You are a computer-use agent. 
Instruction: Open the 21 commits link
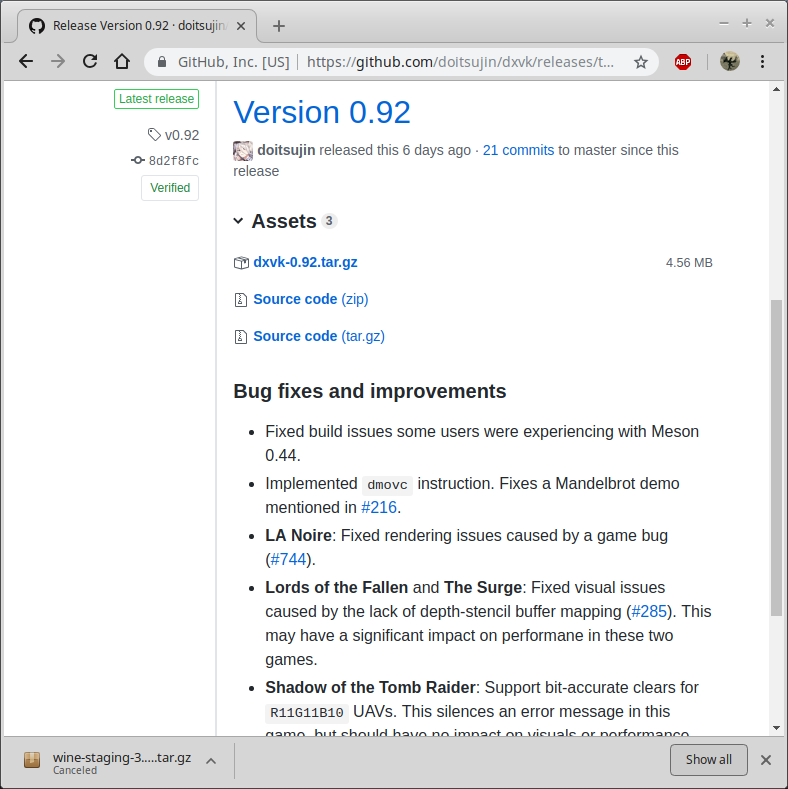tap(518, 150)
